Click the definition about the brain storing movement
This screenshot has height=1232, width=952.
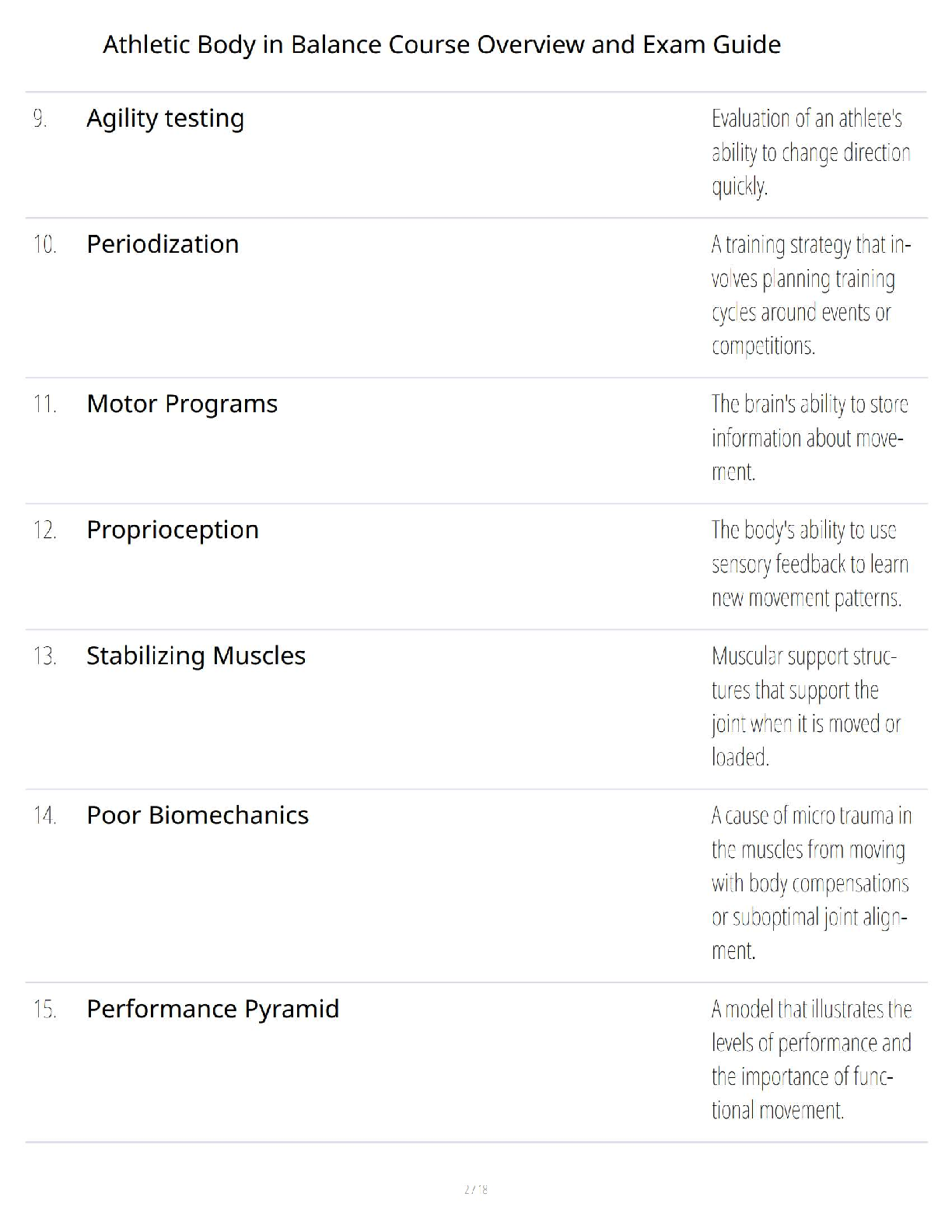(x=809, y=438)
